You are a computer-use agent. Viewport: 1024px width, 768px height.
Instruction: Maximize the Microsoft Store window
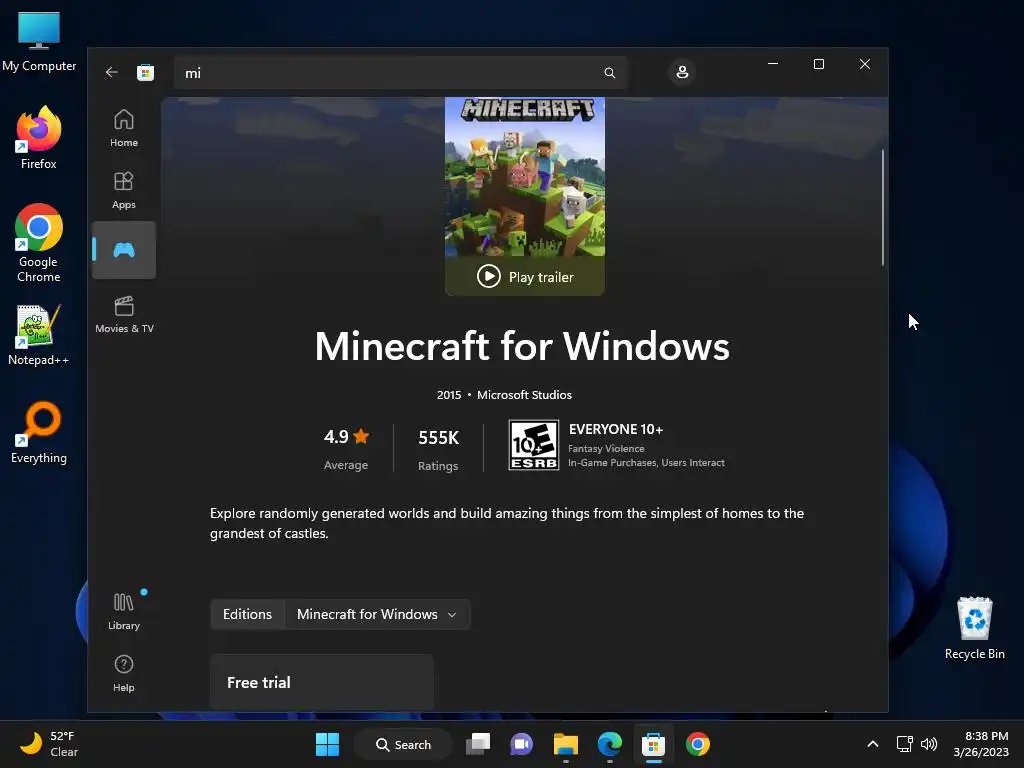818,64
